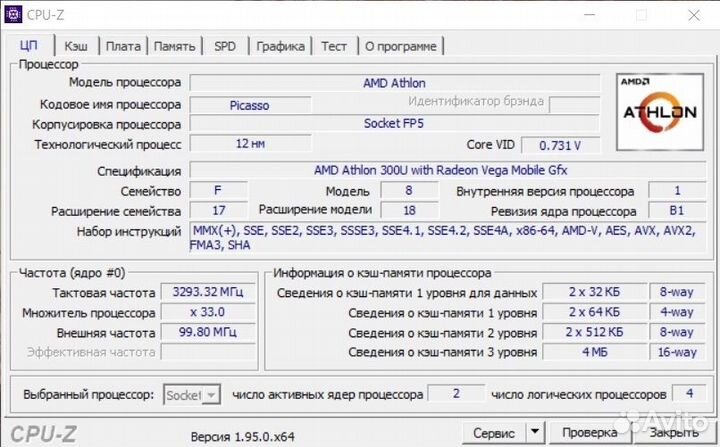Screen dimensions: 720x447
Task: Click the Закрыть button
Action: pos(674,433)
